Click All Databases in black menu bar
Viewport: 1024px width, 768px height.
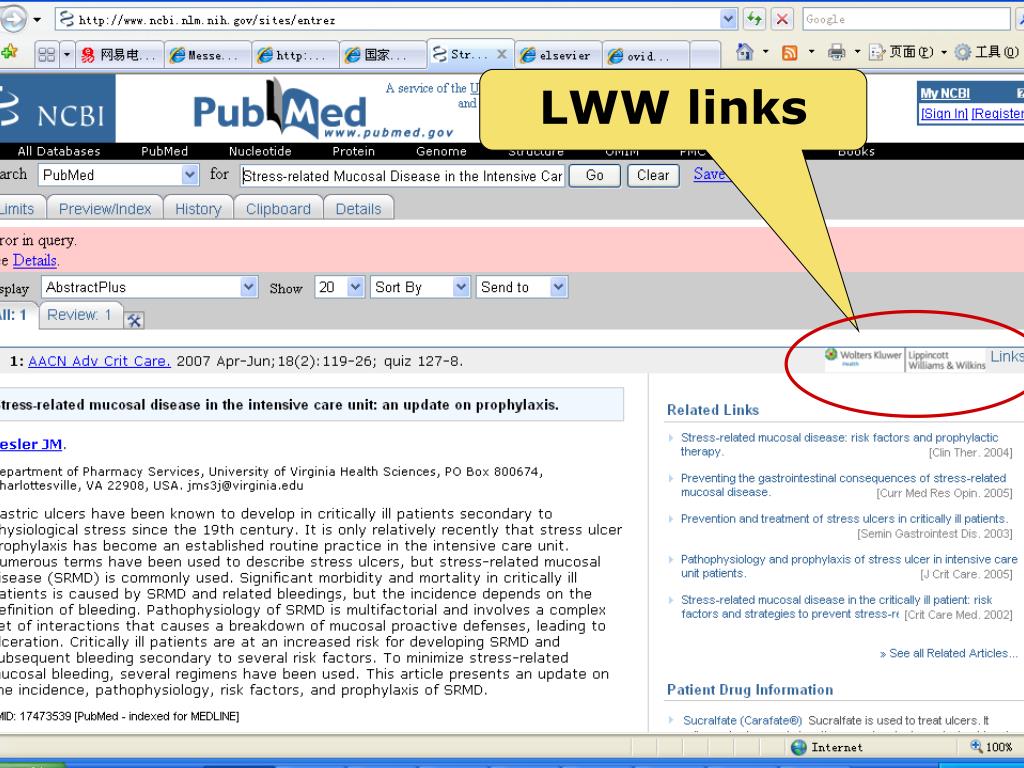click(59, 151)
